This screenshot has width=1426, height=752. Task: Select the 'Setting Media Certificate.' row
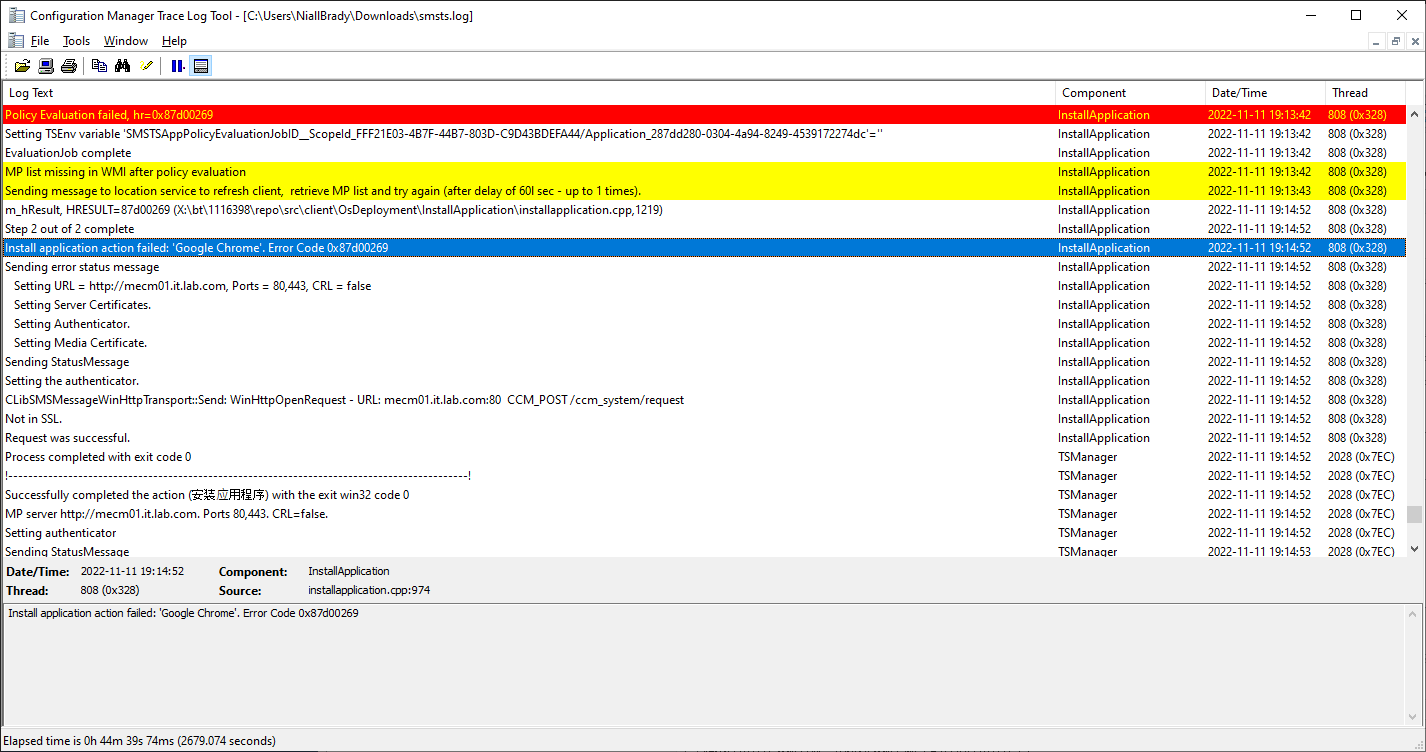click(704, 343)
